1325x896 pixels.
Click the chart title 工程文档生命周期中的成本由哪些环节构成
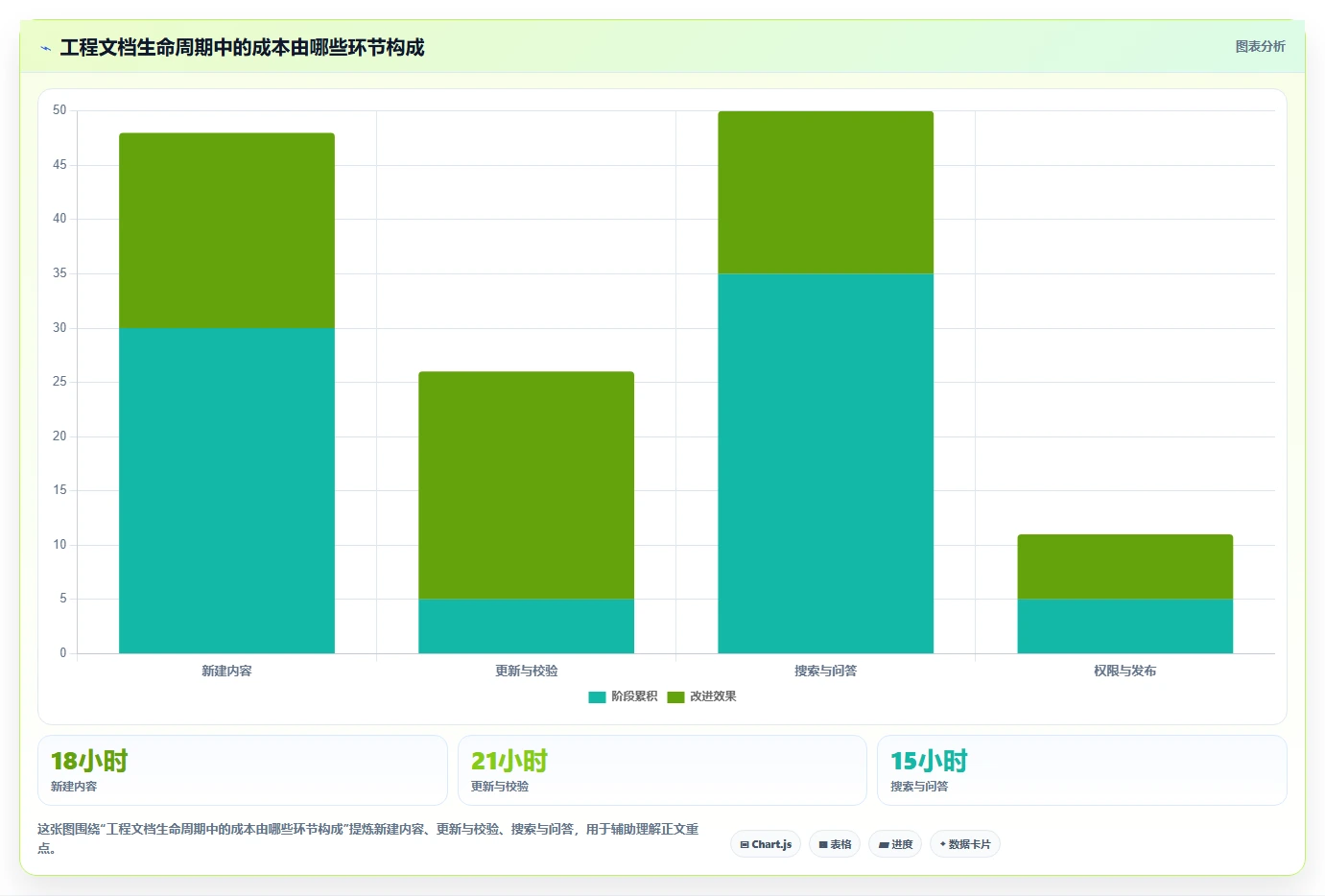pyautogui.click(x=242, y=47)
